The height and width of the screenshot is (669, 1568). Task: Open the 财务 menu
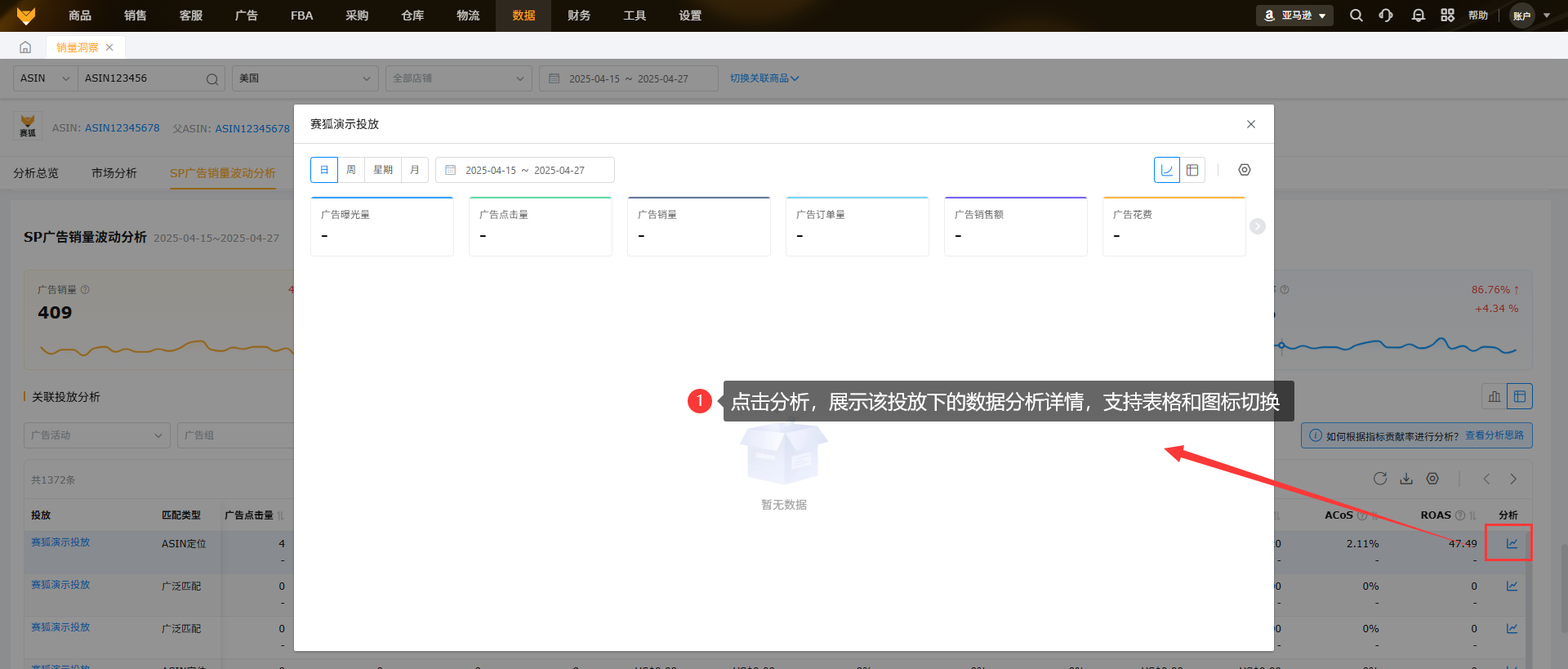click(x=578, y=16)
